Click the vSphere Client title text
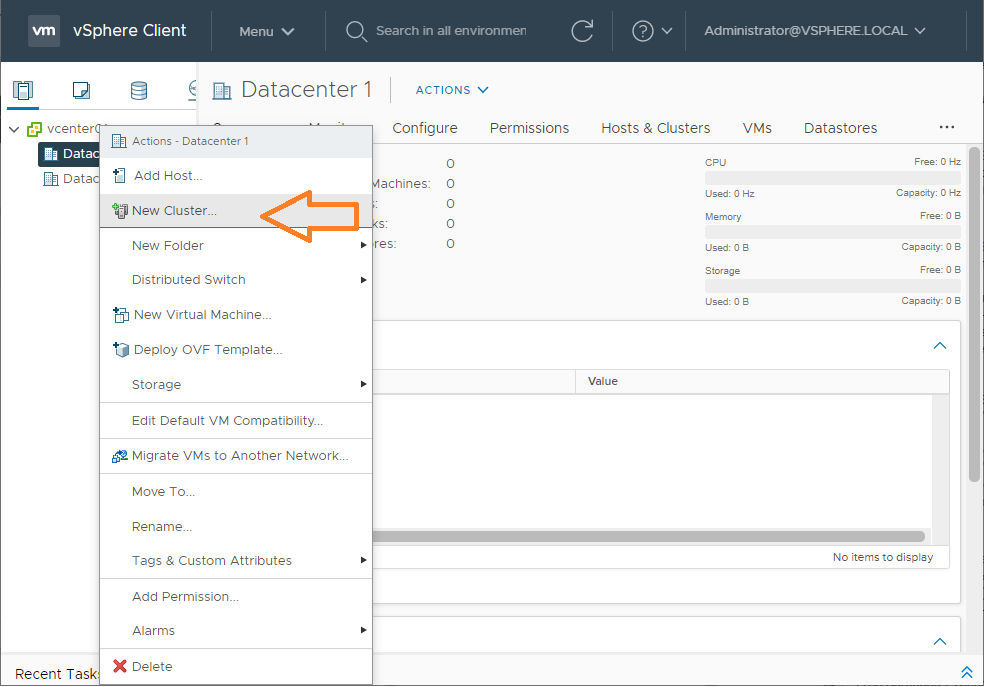 129,31
